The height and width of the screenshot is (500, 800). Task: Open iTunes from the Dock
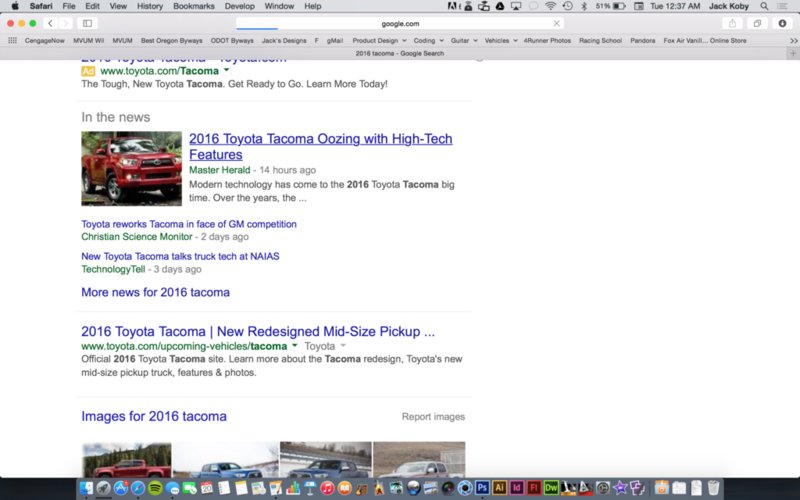[327, 488]
